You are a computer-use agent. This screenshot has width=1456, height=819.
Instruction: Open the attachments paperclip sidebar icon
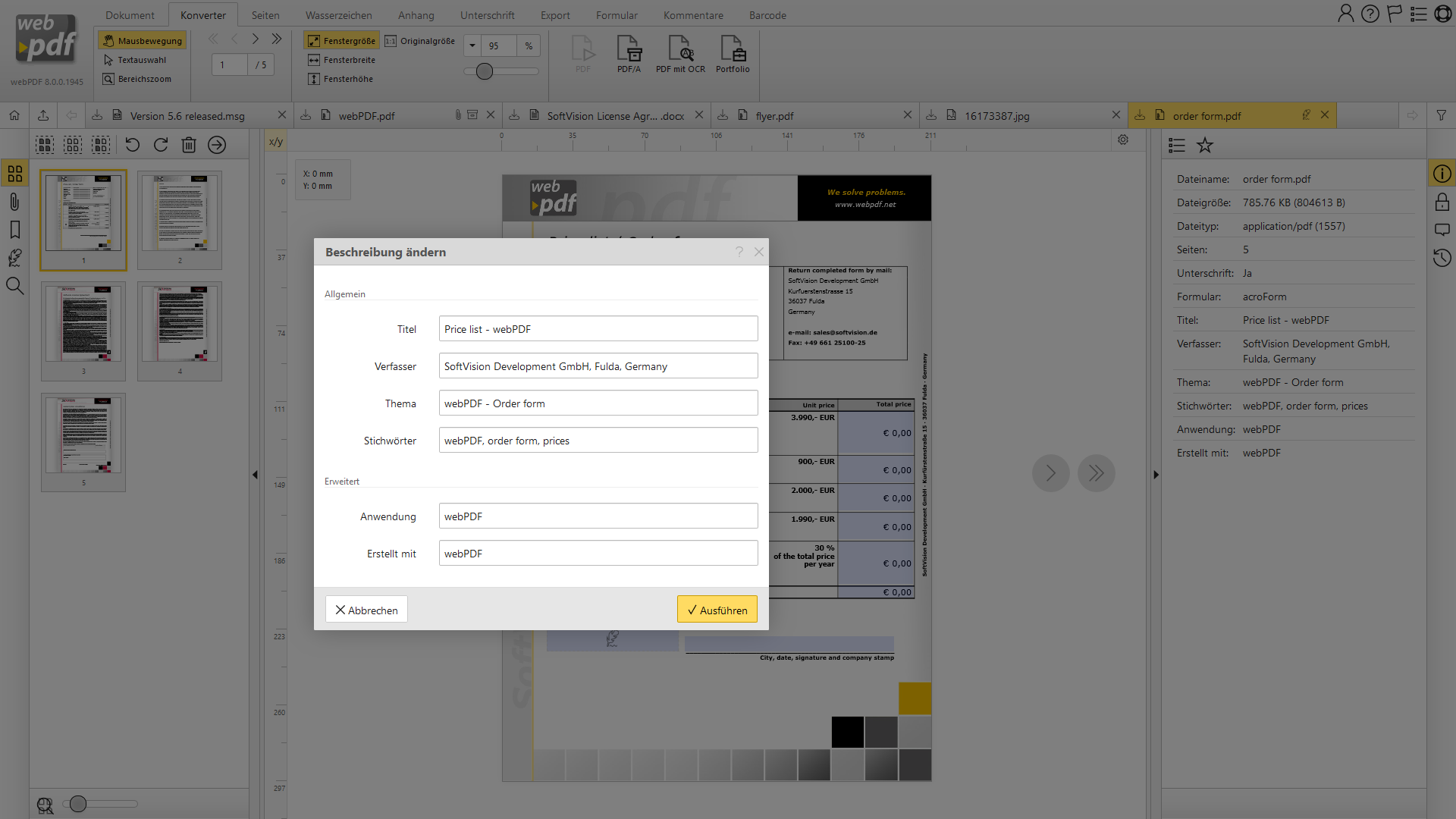click(14, 202)
